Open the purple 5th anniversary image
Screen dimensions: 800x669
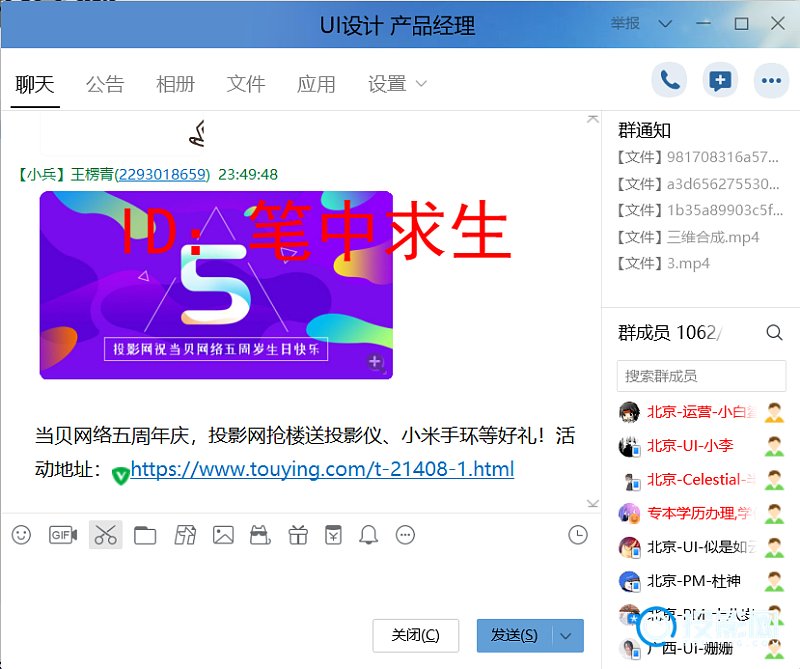click(216, 285)
